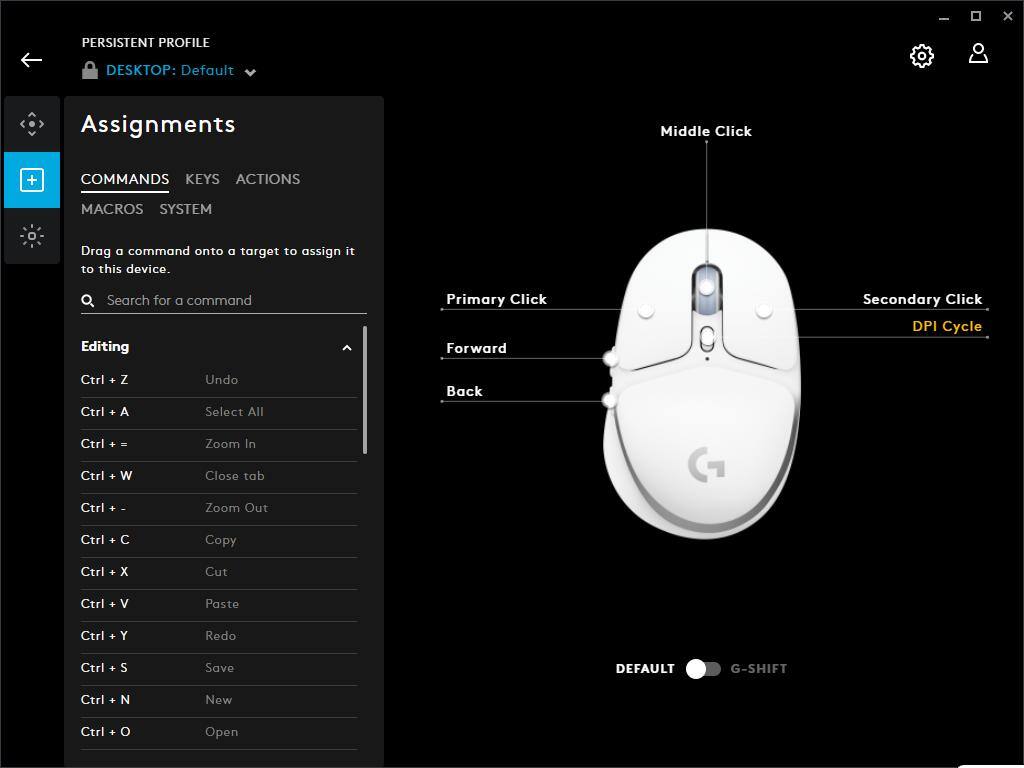The height and width of the screenshot is (768, 1024).
Task: Switch to the MACROS tab
Action: (112, 209)
